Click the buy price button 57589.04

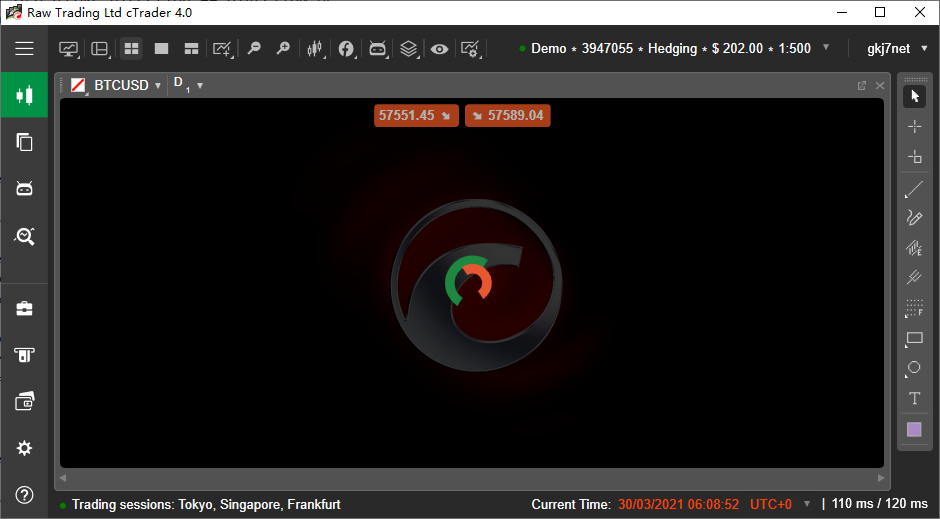tap(508, 116)
